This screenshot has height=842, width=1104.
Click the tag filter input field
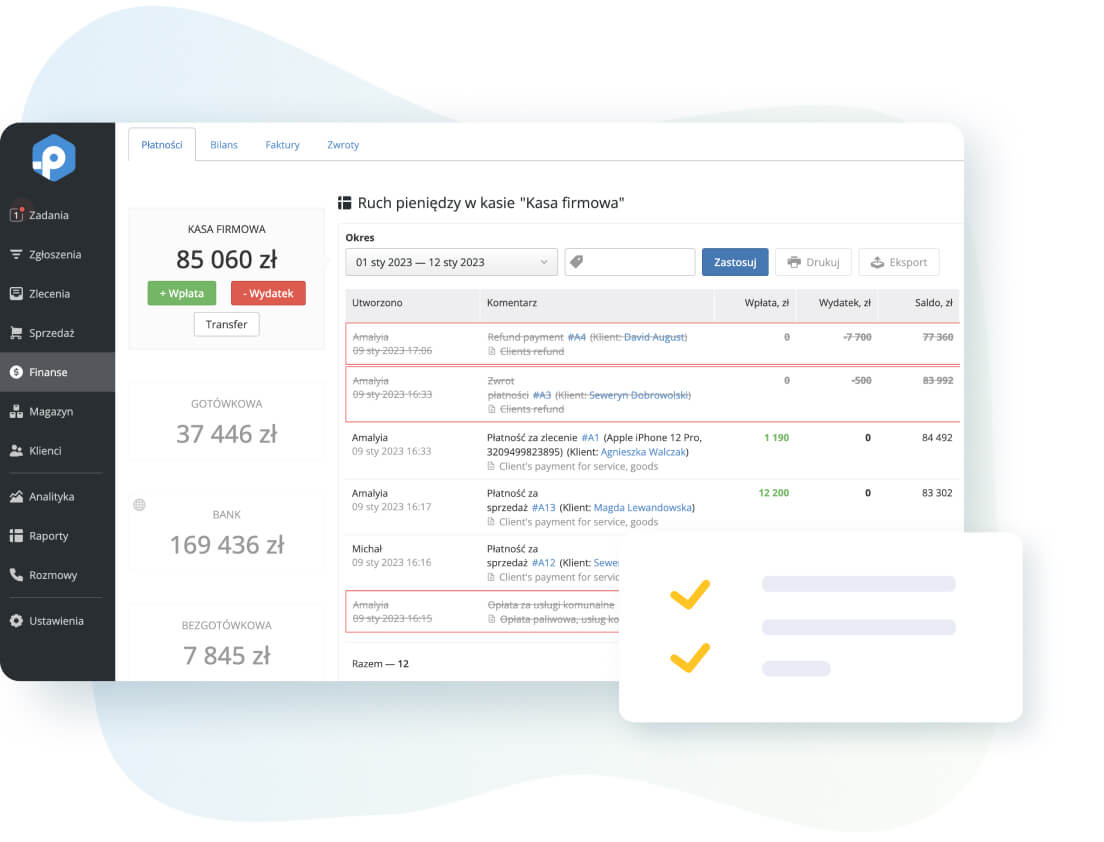pyautogui.click(x=630, y=262)
